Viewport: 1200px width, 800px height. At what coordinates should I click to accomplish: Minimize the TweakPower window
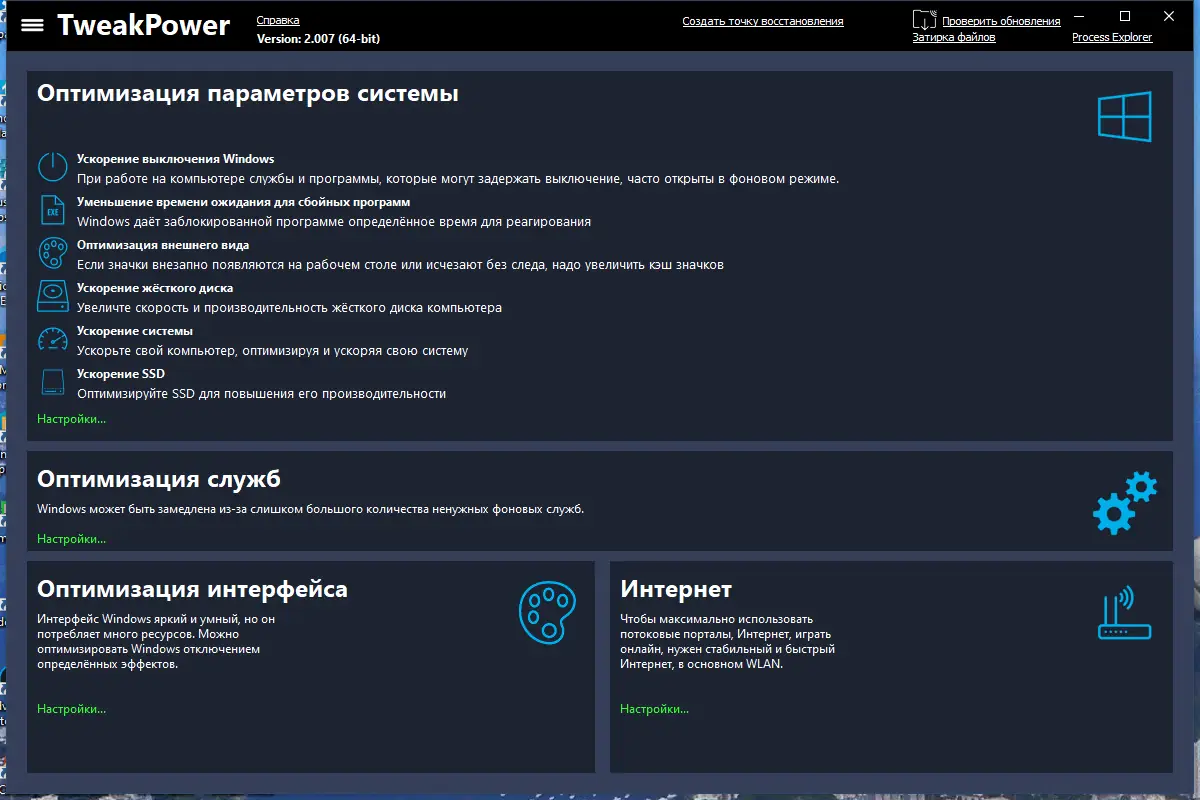point(1079,16)
